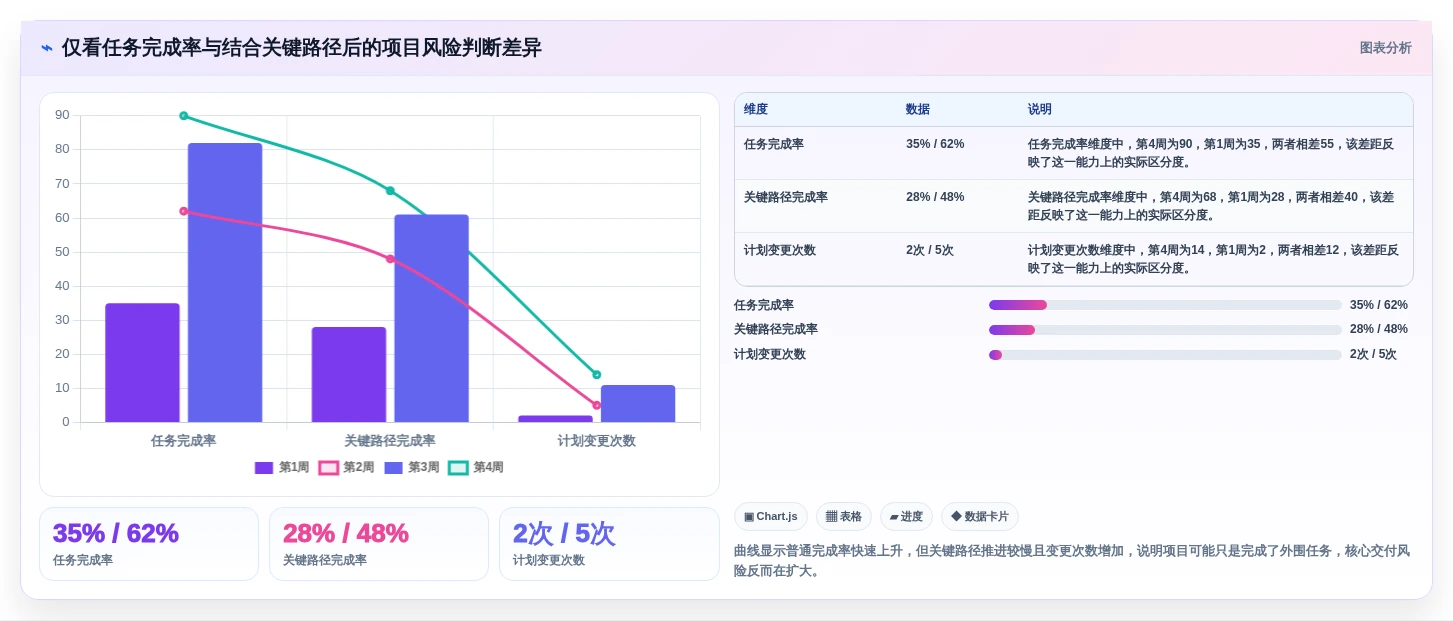1453x621 pixels.
Task: Toggle the 第3周 legend swatch
Action: [394, 468]
